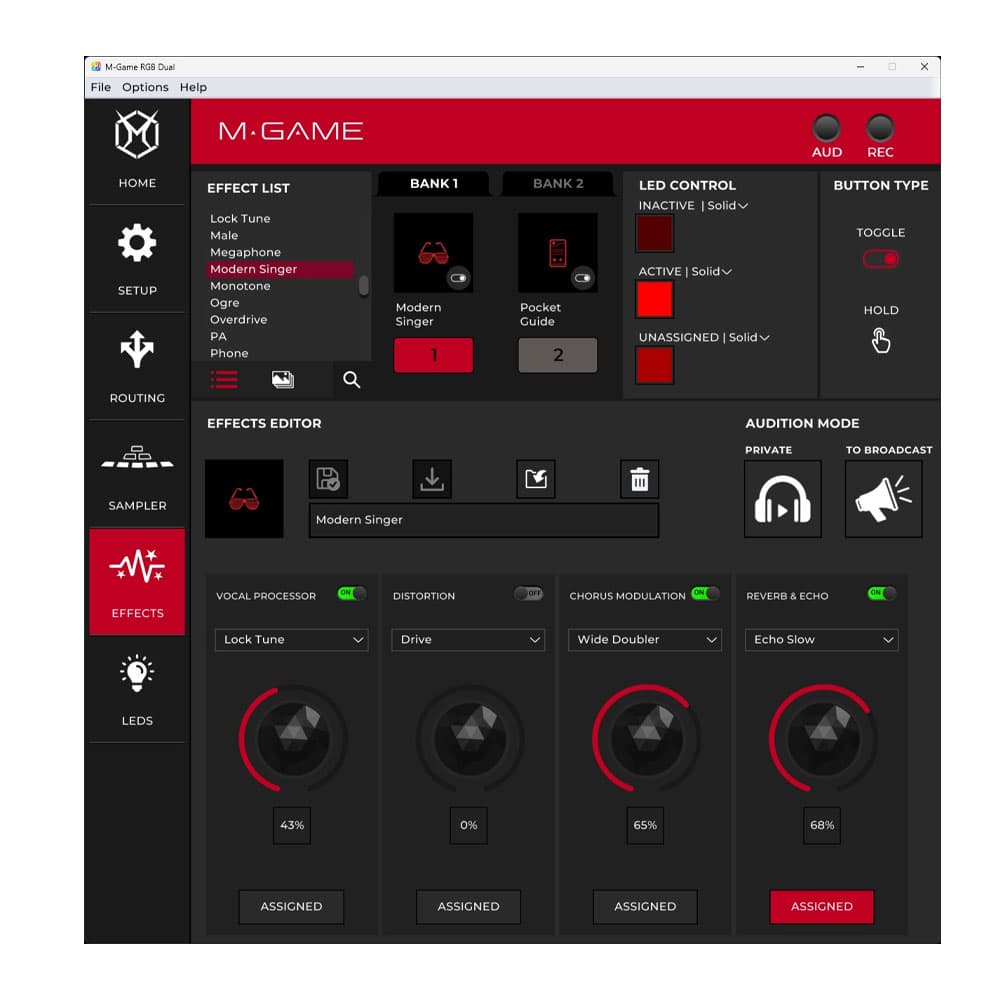
Task: Open the HOME section in sidebar
Action: [x=136, y=151]
